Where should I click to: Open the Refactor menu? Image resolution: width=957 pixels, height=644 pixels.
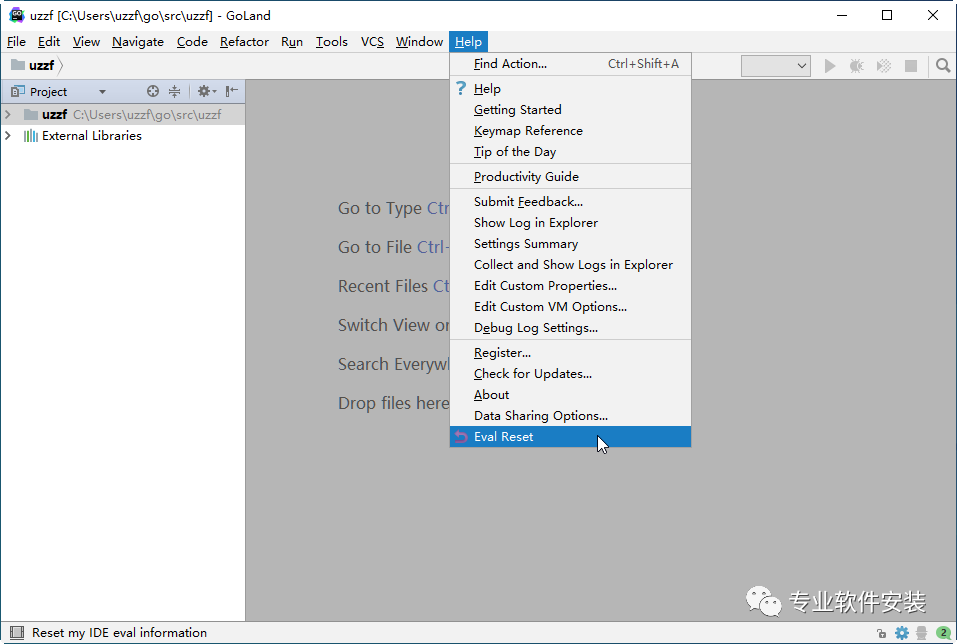pos(244,42)
